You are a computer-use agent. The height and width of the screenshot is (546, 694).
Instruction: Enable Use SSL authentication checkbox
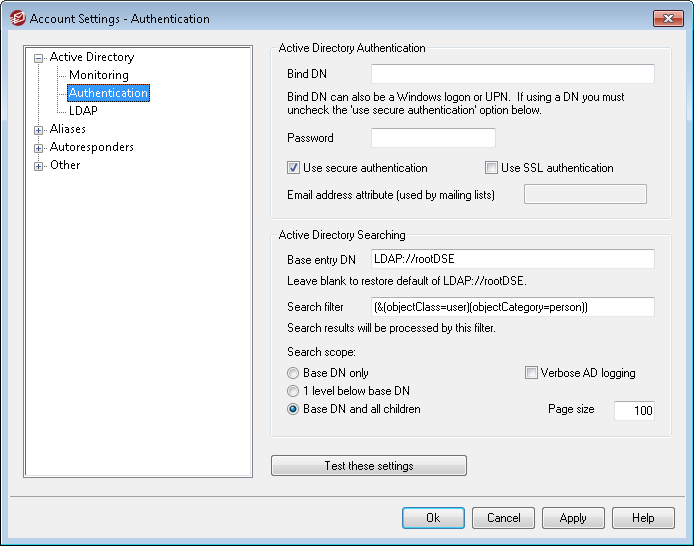(491, 168)
